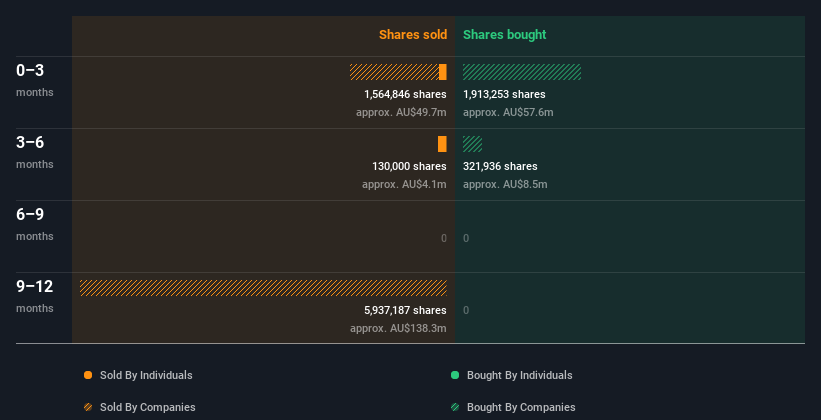Click the green hatched bar for 1,913,253 shares

point(522,72)
